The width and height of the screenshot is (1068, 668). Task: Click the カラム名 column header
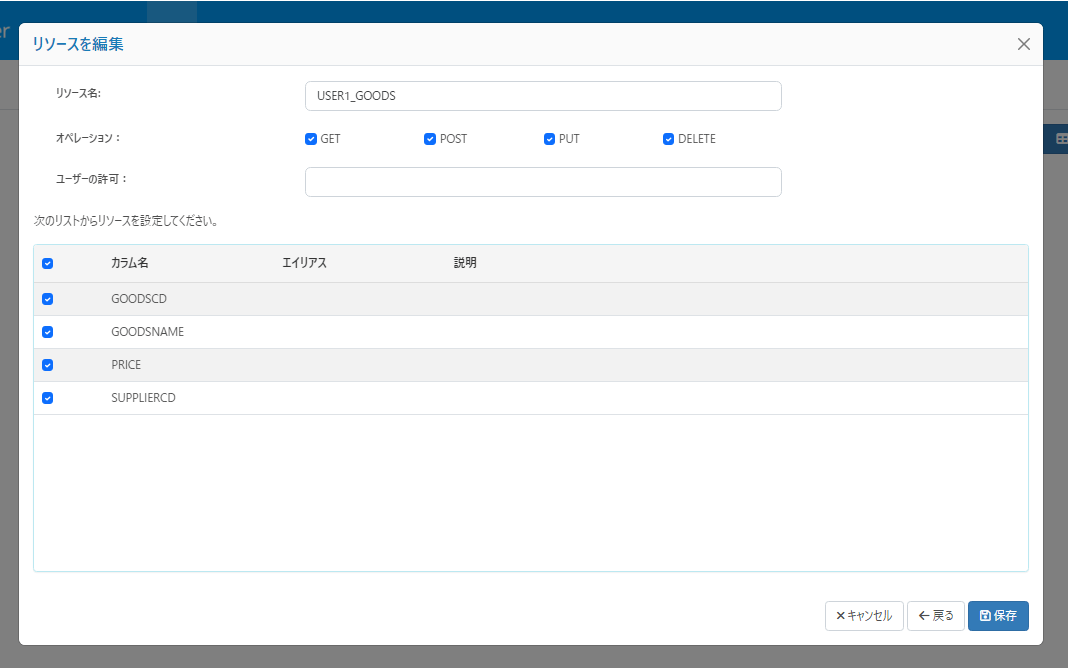pyautogui.click(x=129, y=263)
